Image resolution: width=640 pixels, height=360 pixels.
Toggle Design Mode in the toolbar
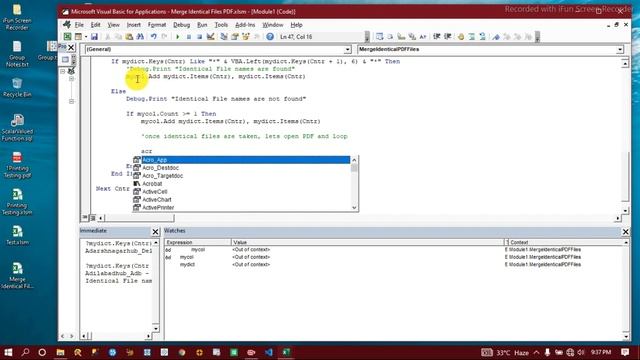[x=210, y=37]
